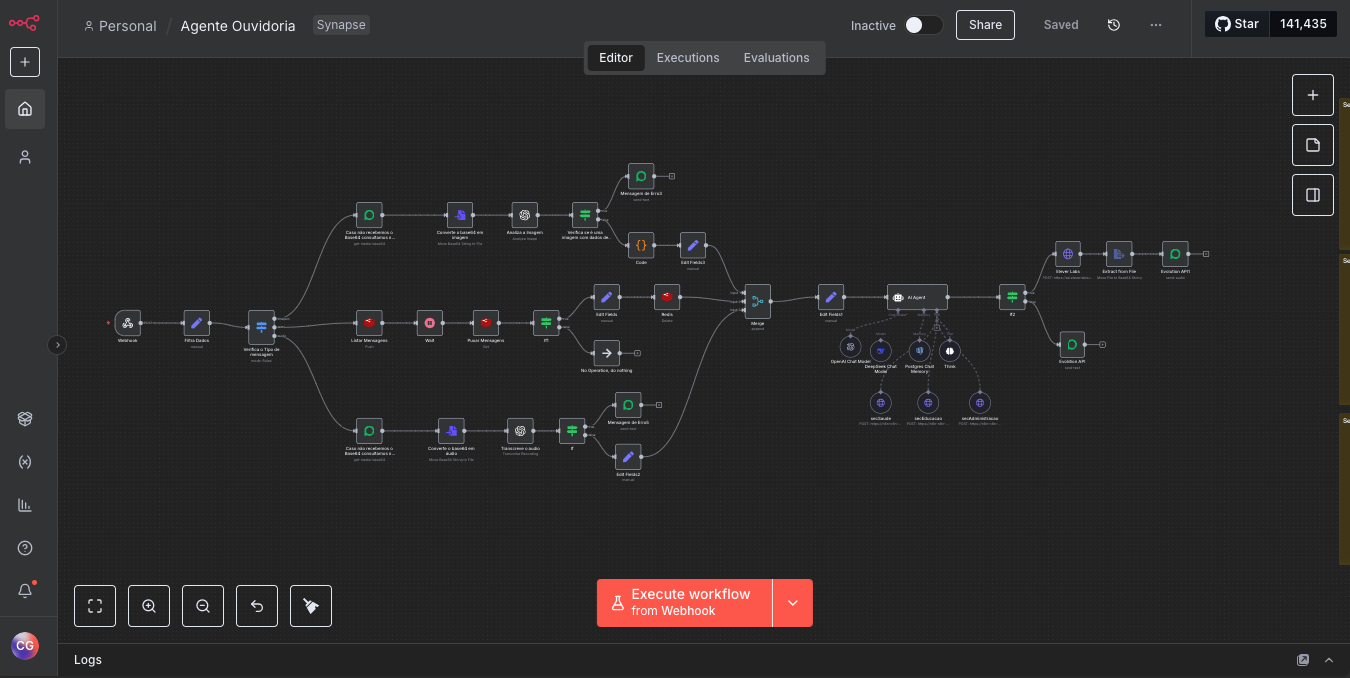
Task: Click the Synapse workflow tag
Action: 341,25
